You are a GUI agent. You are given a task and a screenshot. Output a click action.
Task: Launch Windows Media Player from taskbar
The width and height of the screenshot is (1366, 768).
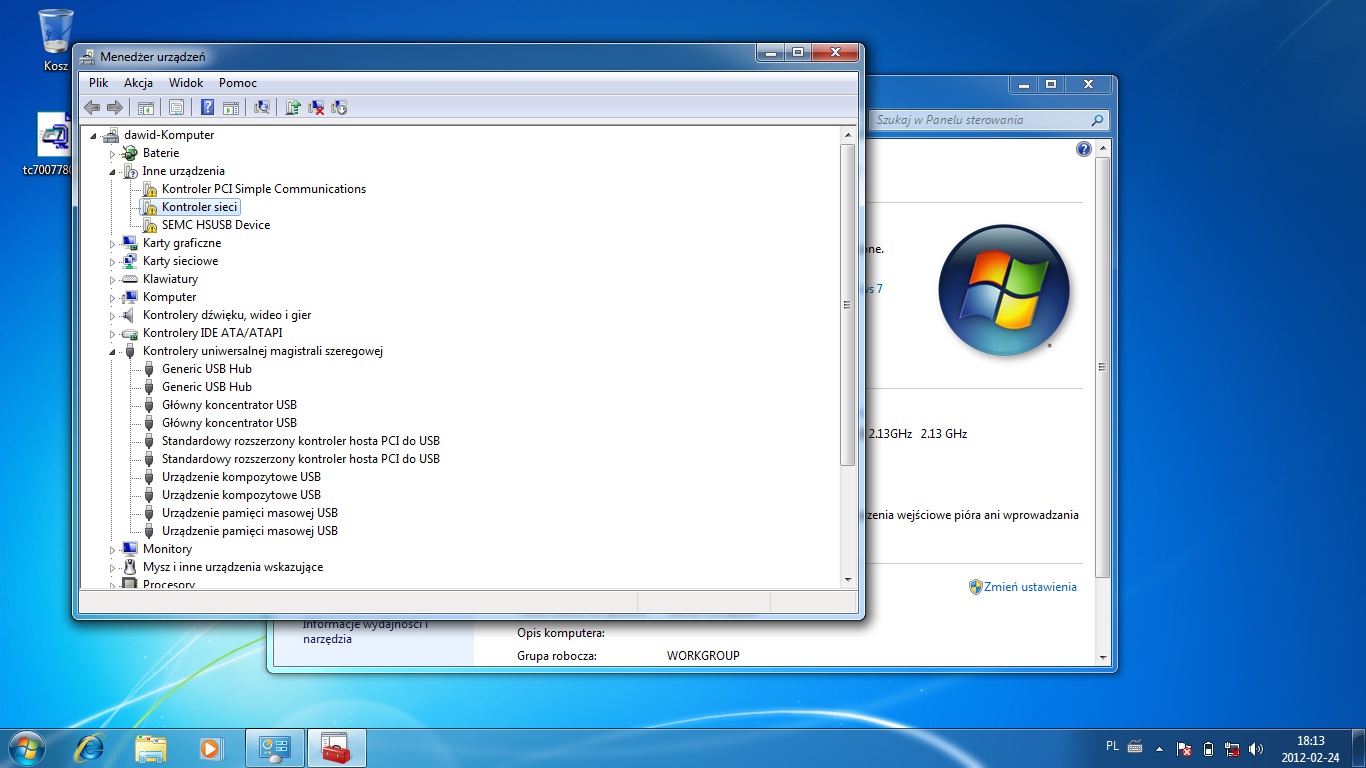click(211, 747)
